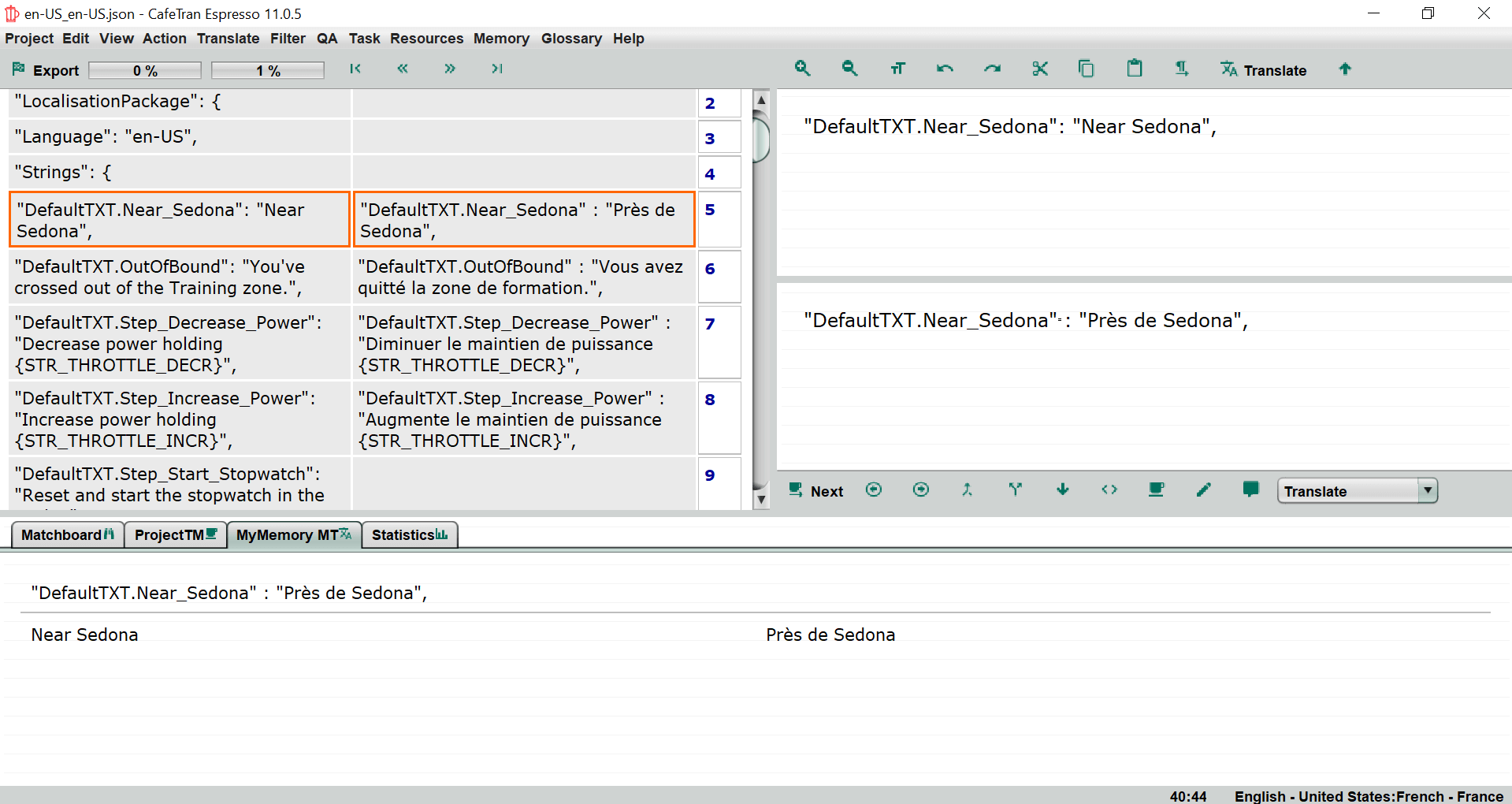Click the Translate button in top toolbar
This screenshot has width=1512, height=804.
click(1264, 70)
